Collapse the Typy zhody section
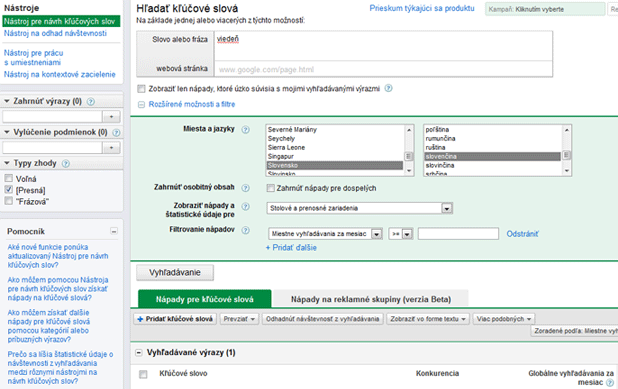Image resolution: width=618 pixels, height=389 pixels. tap(7, 163)
